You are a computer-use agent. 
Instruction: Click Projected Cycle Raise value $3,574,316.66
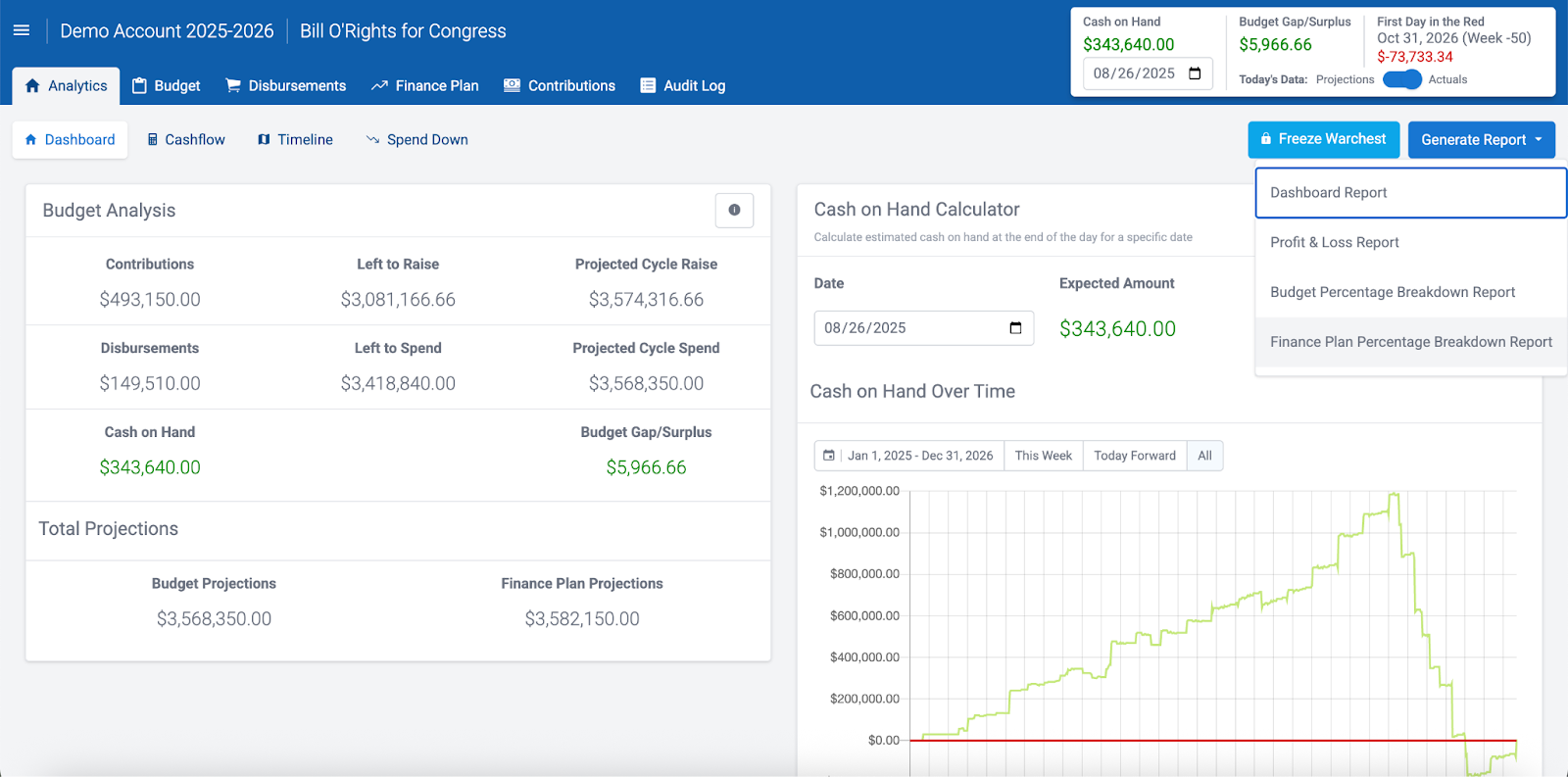click(x=646, y=300)
